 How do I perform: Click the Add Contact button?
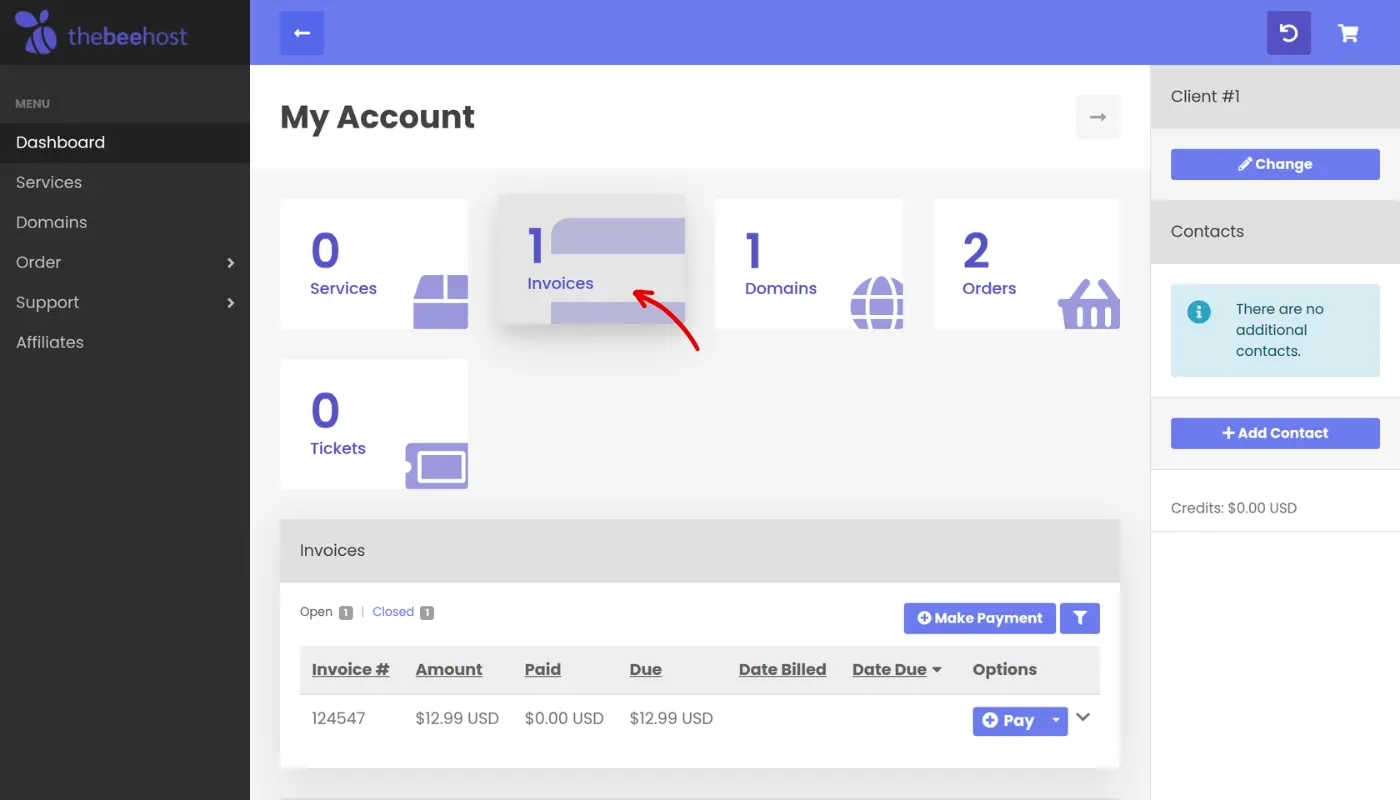pyautogui.click(x=1275, y=433)
